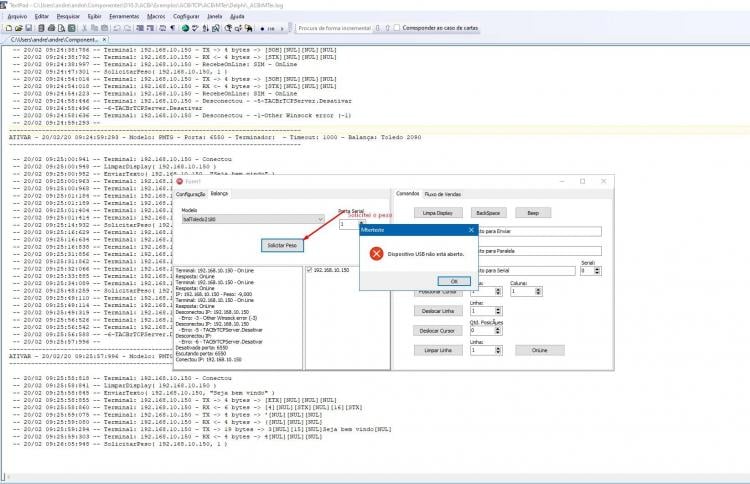The image size is (750, 484).
Task: Click the Texto para Paralela field
Action: pyautogui.click(x=540, y=251)
